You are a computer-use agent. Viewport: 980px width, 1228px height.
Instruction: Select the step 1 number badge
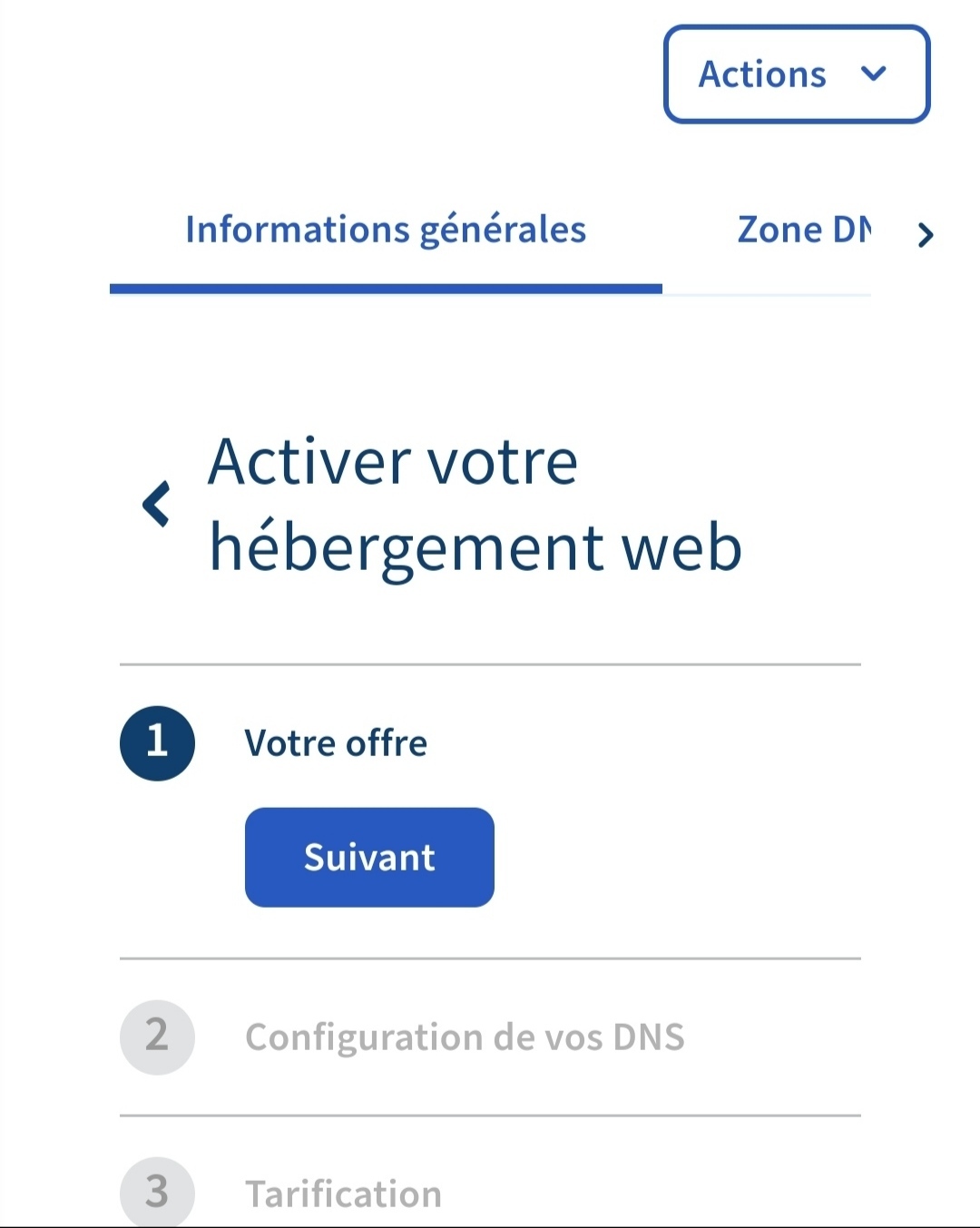(157, 742)
